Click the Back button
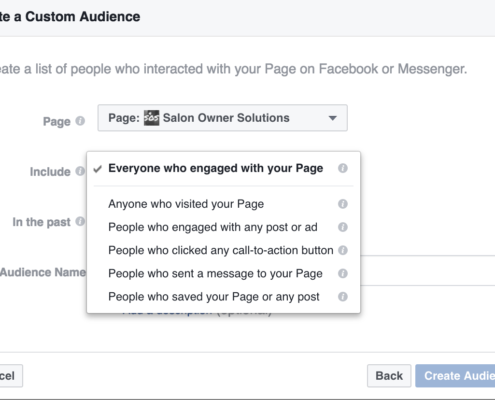This screenshot has width=495, height=400. coord(389,376)
